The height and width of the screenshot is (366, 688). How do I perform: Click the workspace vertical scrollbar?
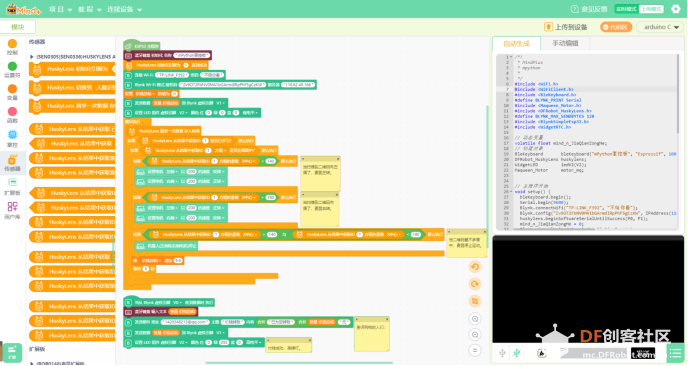click(487, 178)
